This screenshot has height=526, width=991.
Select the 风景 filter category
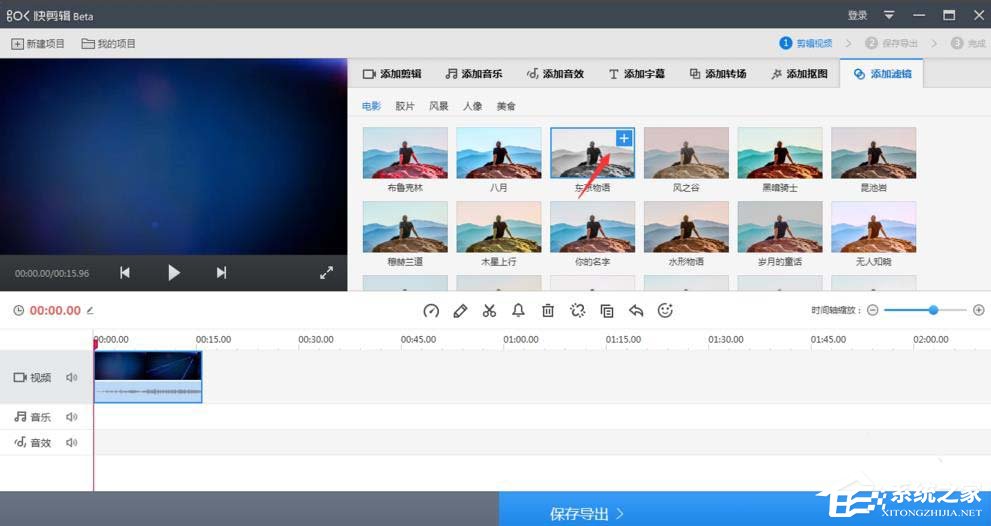[439, 106]
